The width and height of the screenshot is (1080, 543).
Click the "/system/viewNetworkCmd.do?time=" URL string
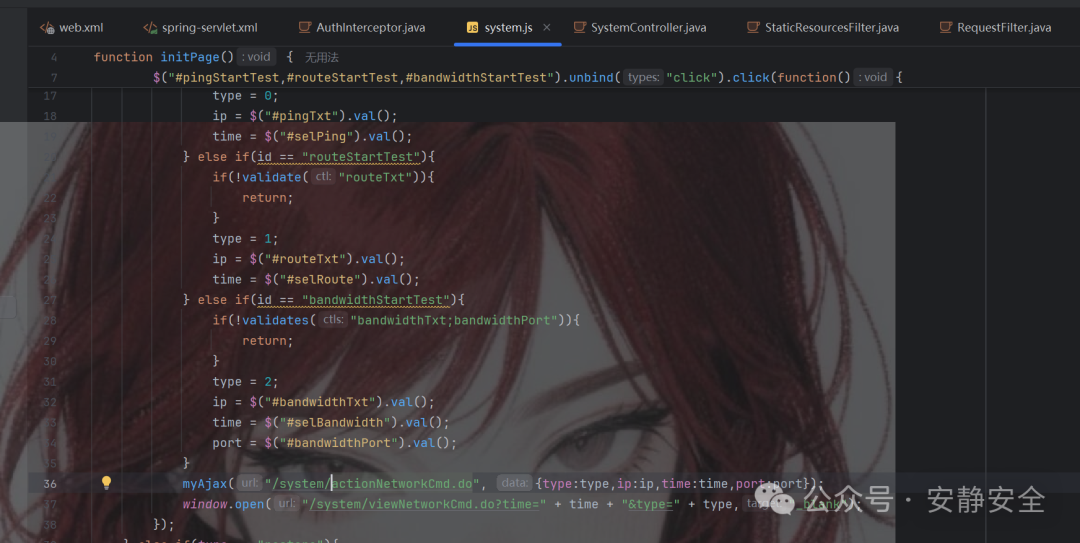(424, 504)
